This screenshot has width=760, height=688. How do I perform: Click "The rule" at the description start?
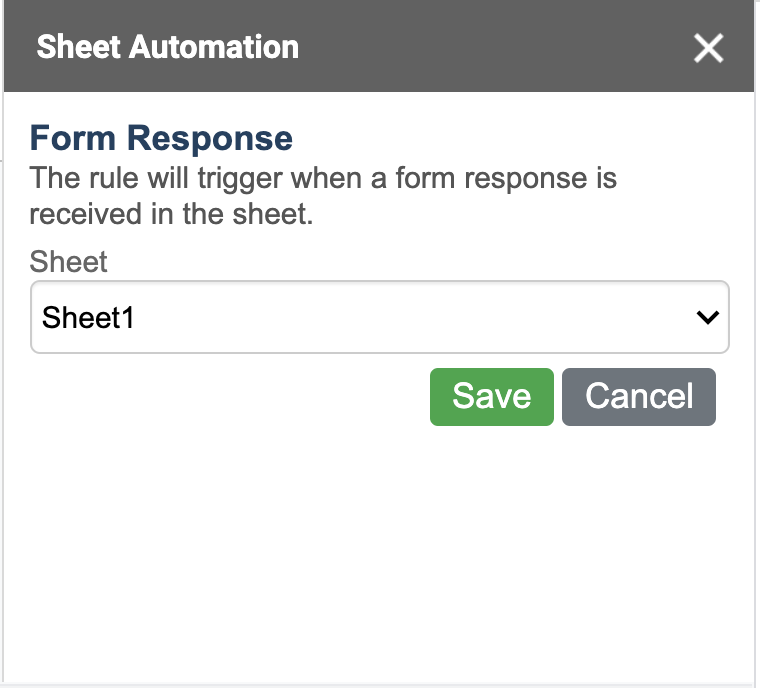pyautogui.click(x=76, y=180)
